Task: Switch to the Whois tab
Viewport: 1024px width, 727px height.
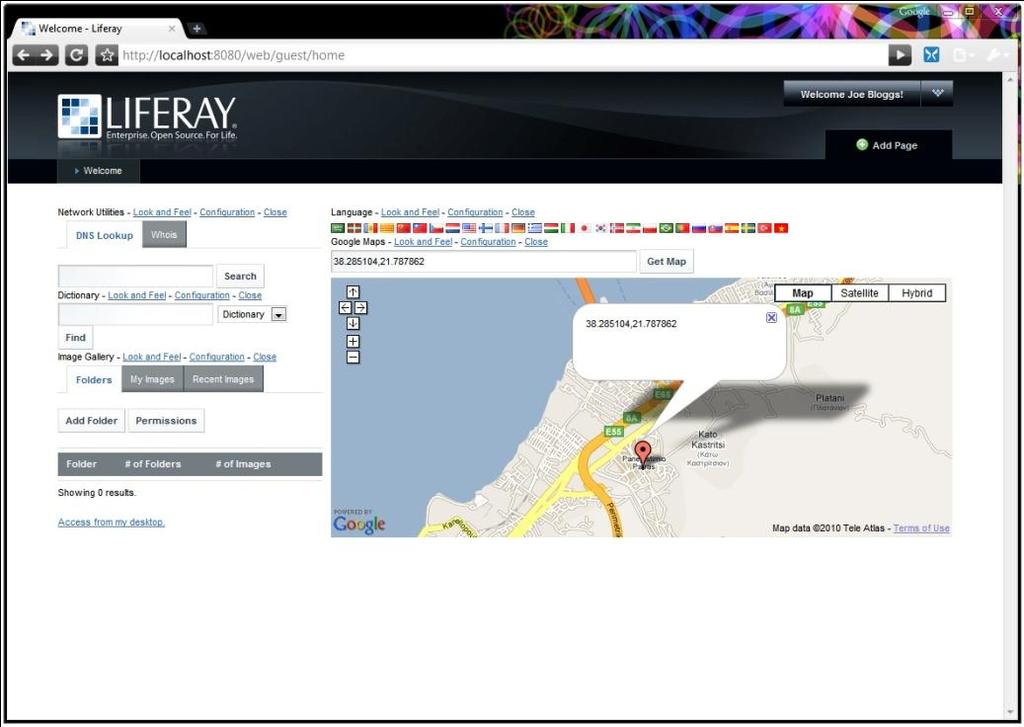Action: (x=164, y=234)
